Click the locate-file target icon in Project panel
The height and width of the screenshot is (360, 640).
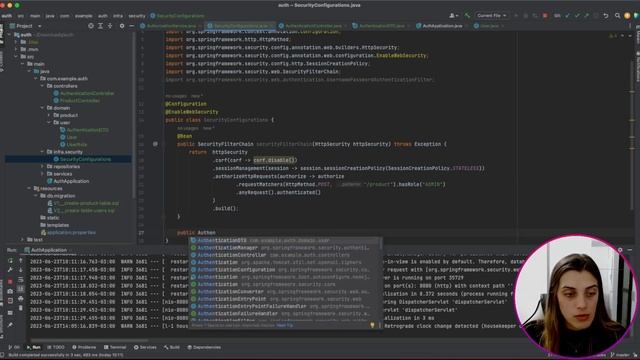click(x=91, y=26)
